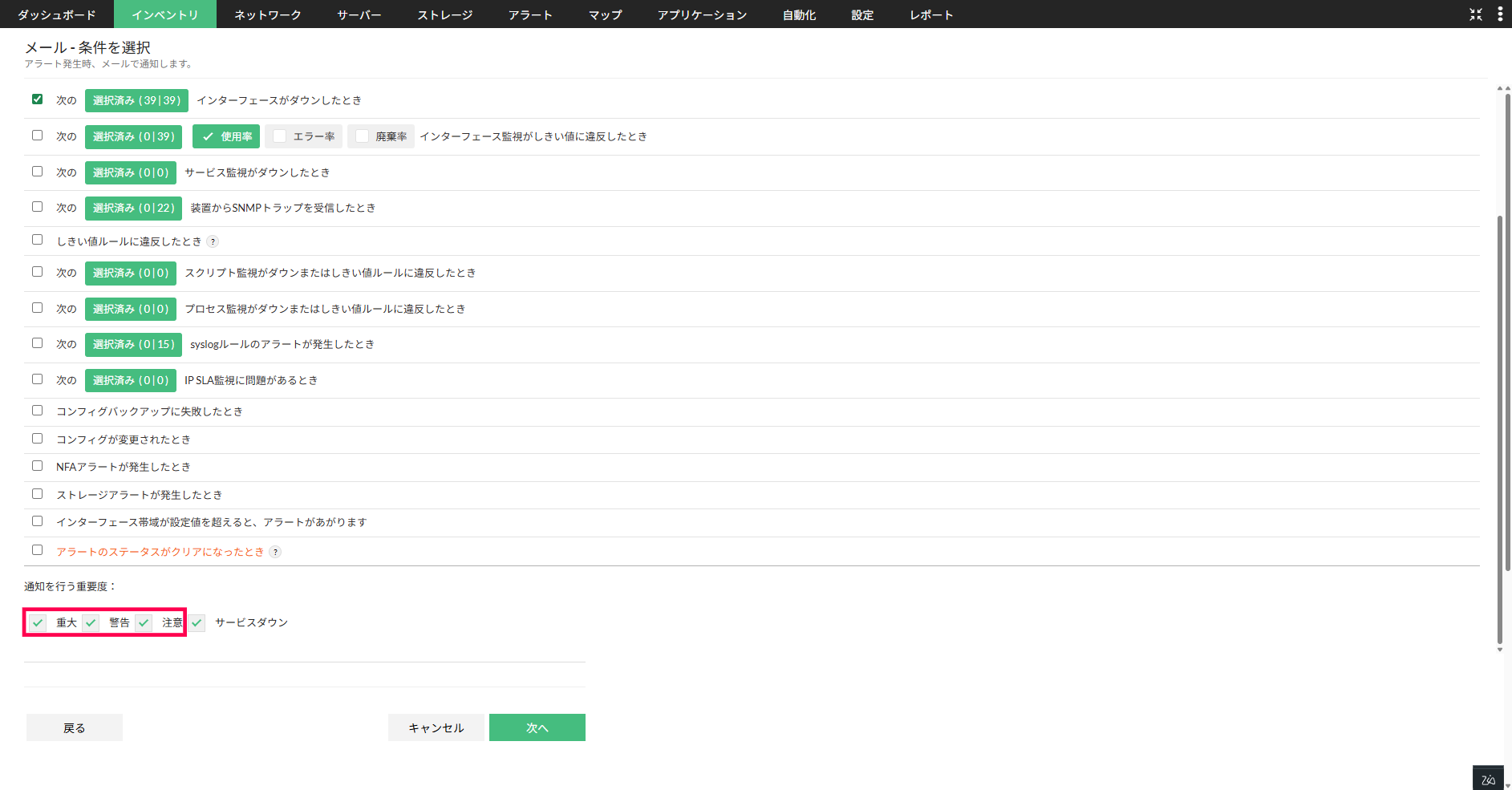The width and height of the screenshot is (1512, 790).
Task: Open the 選択済み (0|15) syslog rule selector
Action: tap(133, 344)
